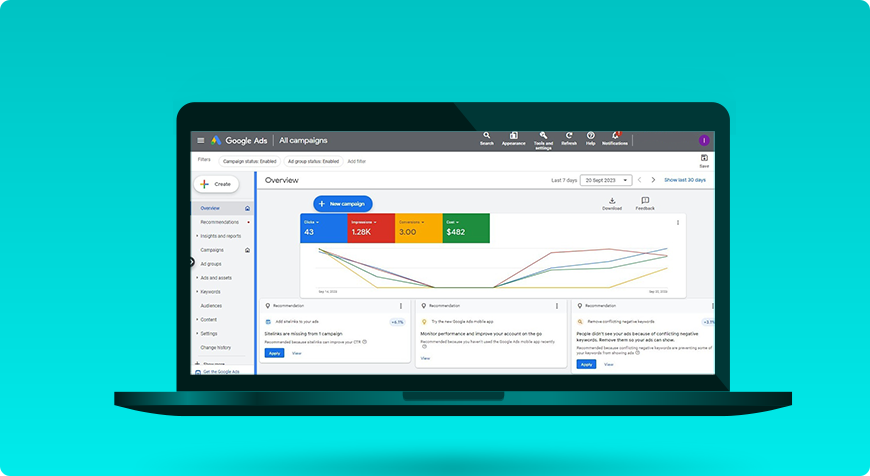Select Overview in side navigation

pos(222,209)
